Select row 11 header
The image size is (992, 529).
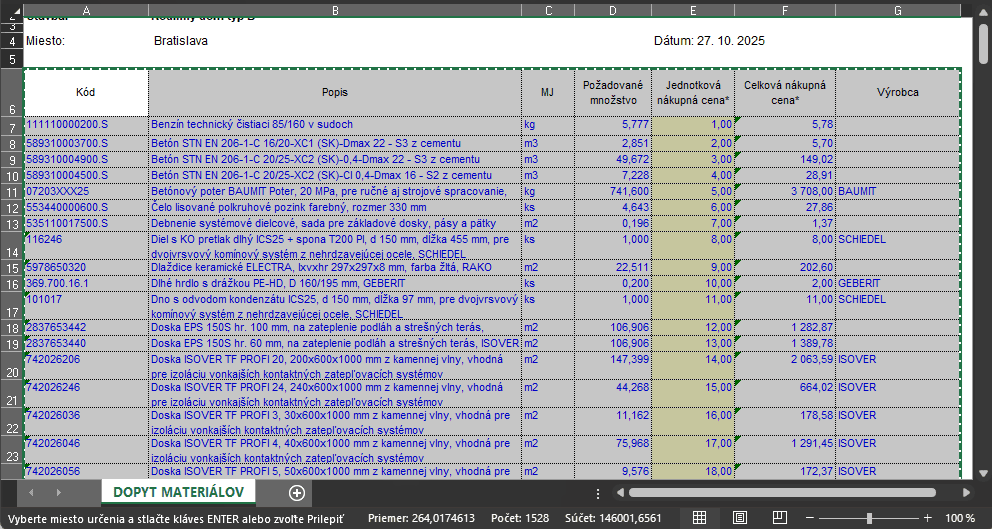[x=11, y=191]
